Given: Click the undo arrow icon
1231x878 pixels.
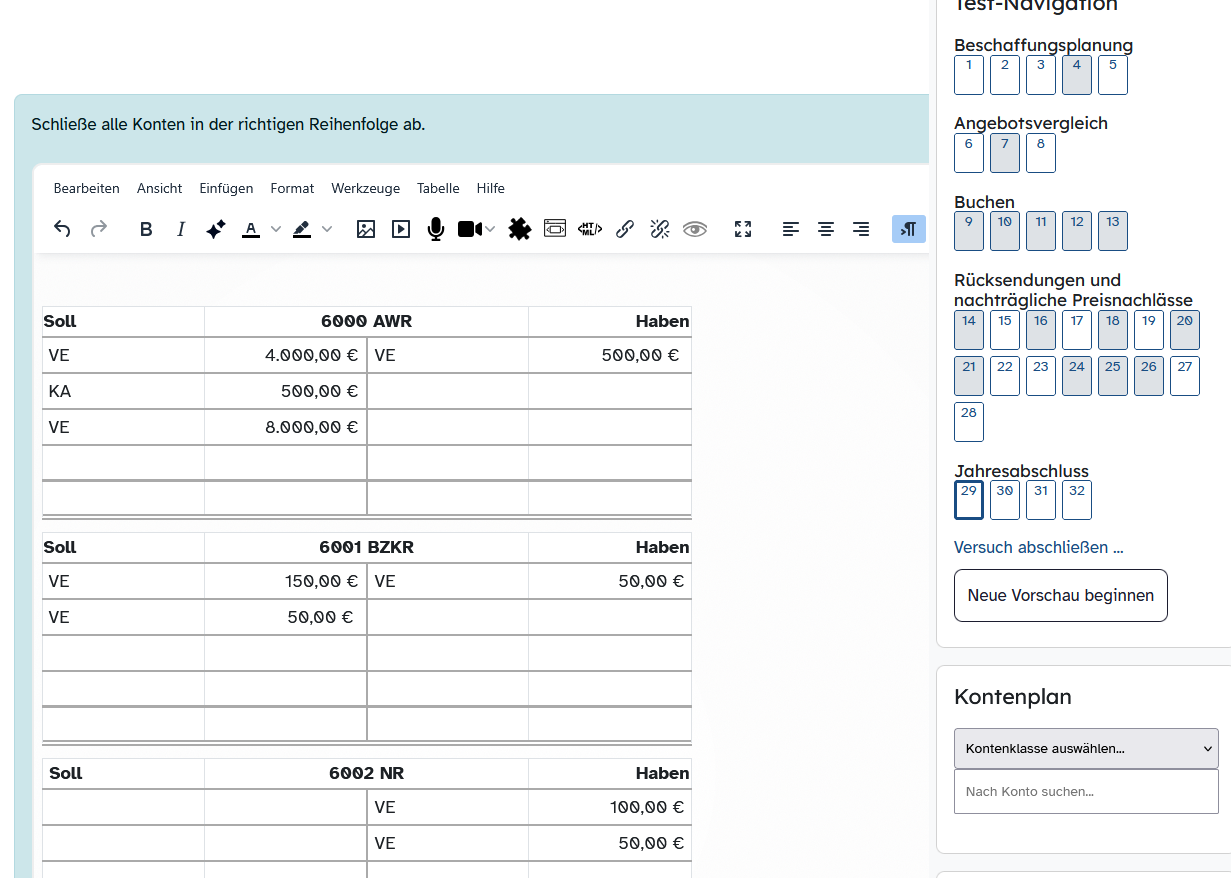Looking at the screenshot, I should point(62,229).
